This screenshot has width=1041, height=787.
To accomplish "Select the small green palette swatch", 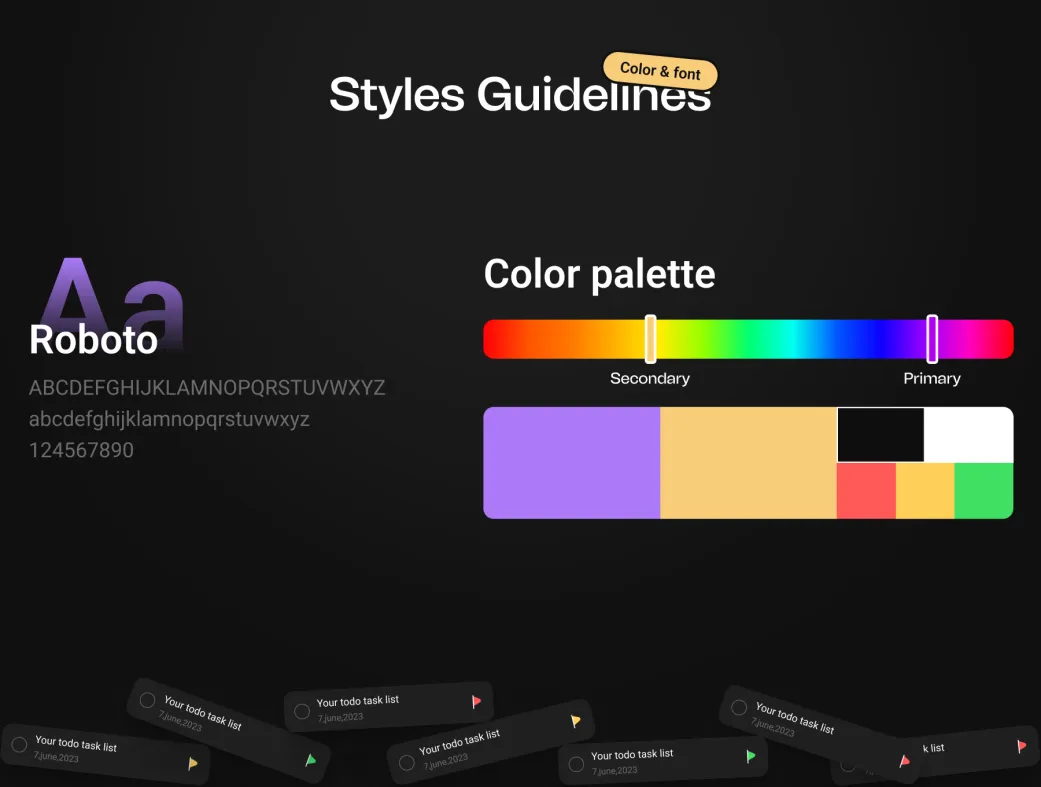I will click(983, 491).
